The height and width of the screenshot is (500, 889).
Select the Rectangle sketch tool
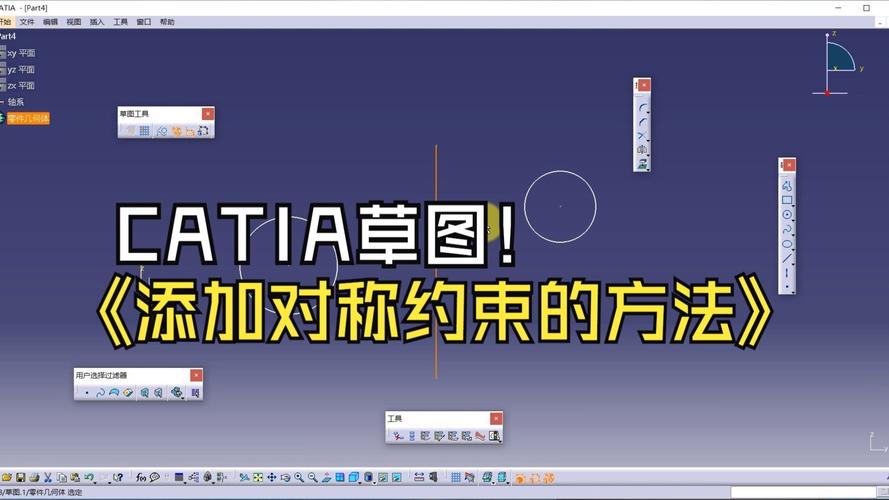786,200
